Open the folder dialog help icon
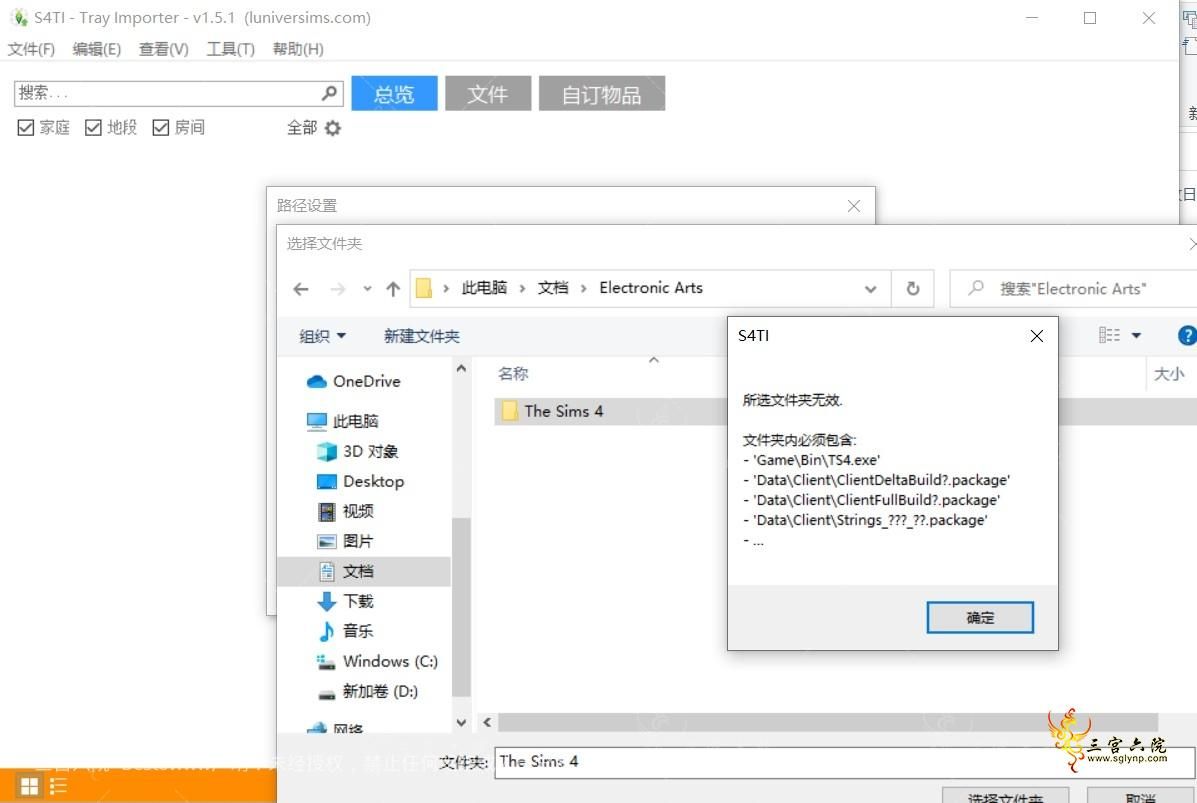This screenshot has width=1197, height=803. point(1187,335)
